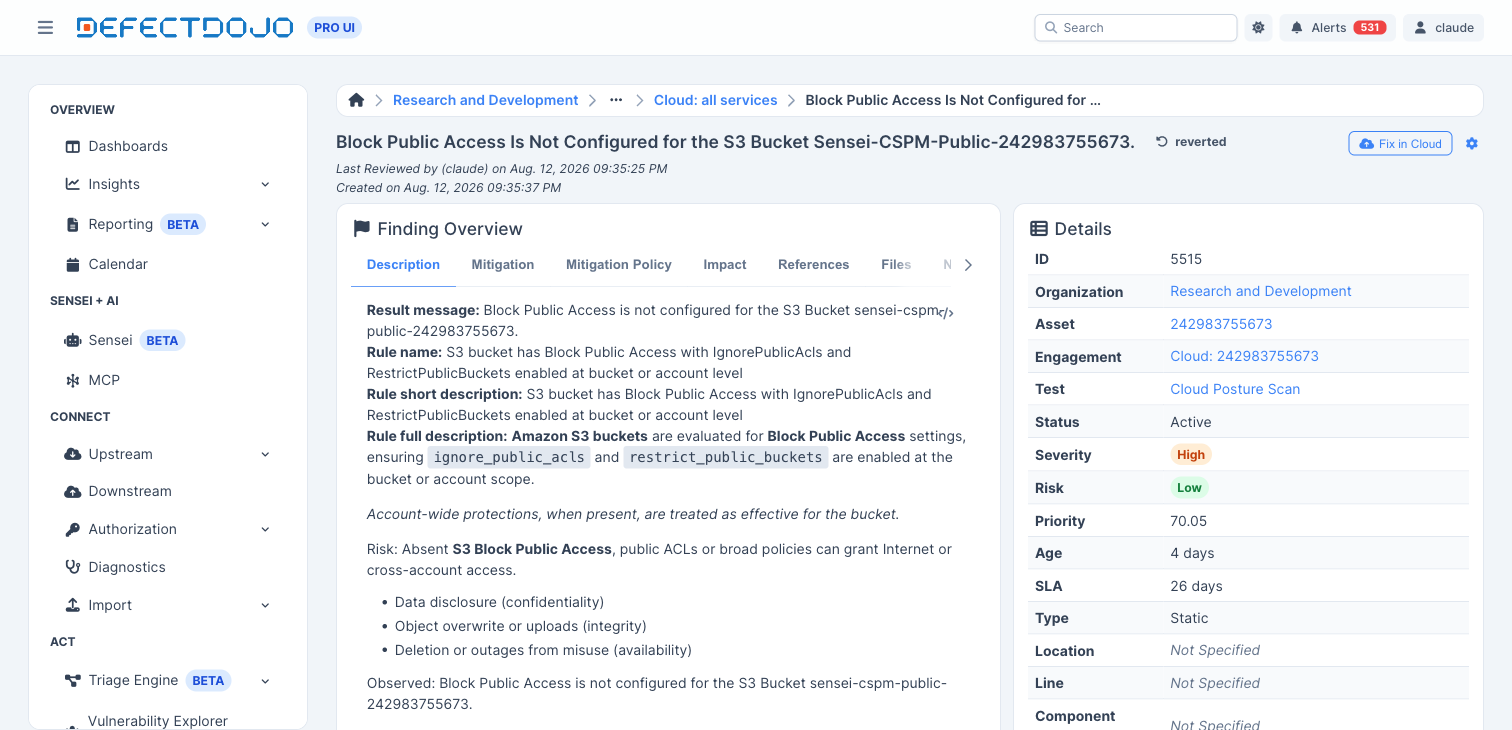Expand the Reporting chevron
The width and height of the screenshot is (1512, 730).
pos(265,224)
